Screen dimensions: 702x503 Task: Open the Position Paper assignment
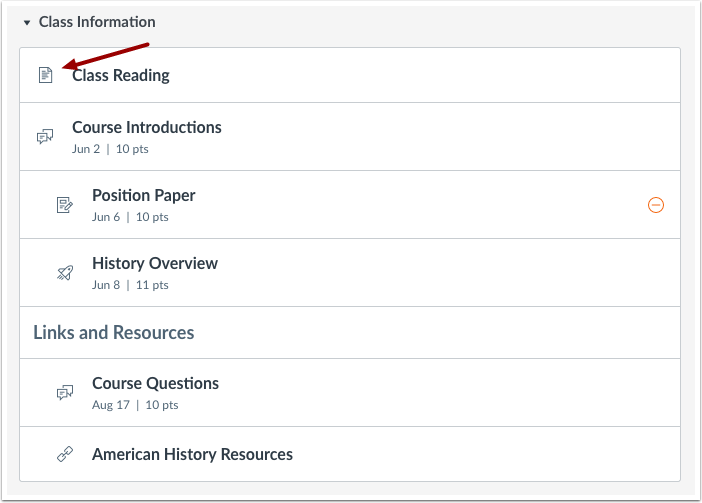(x=144, y=196)
